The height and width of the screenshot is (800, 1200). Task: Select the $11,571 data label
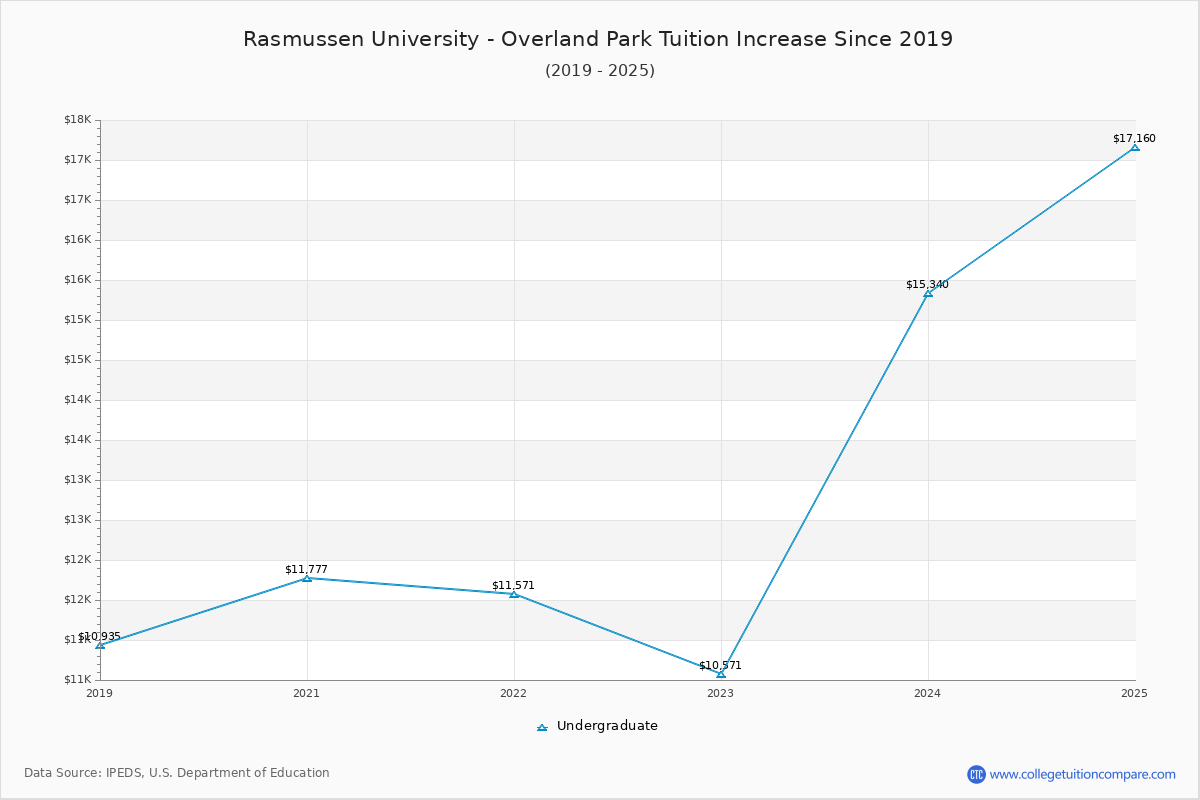pos(513,586)
